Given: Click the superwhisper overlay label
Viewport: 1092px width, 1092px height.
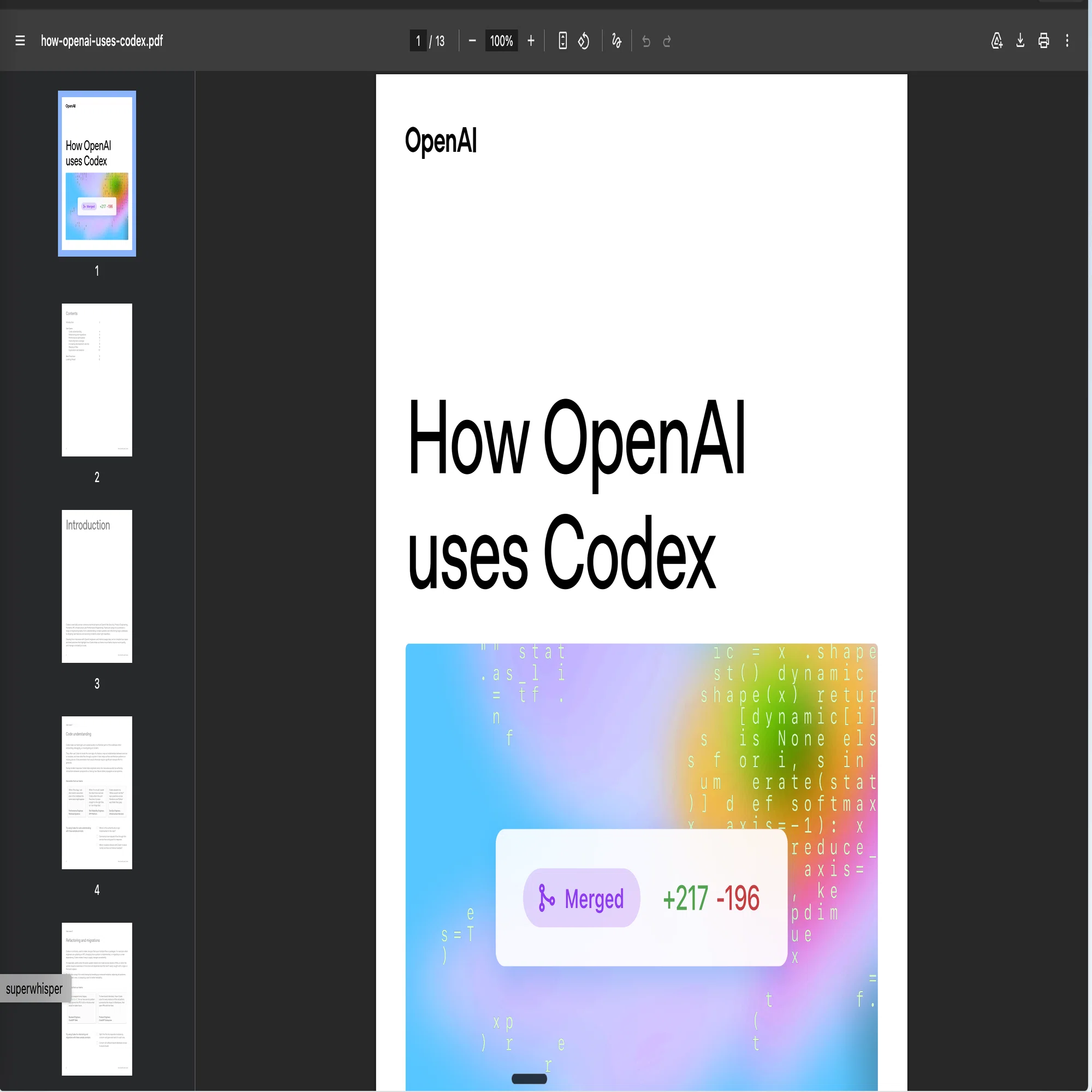Looking at the screenshot, I should tap(34, 989).
